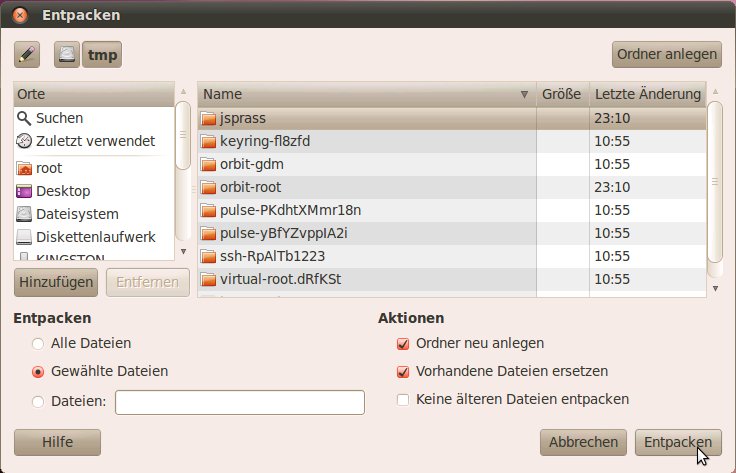
Task: Open Dateisystem in the places sidebar
Action: point(76,214)
